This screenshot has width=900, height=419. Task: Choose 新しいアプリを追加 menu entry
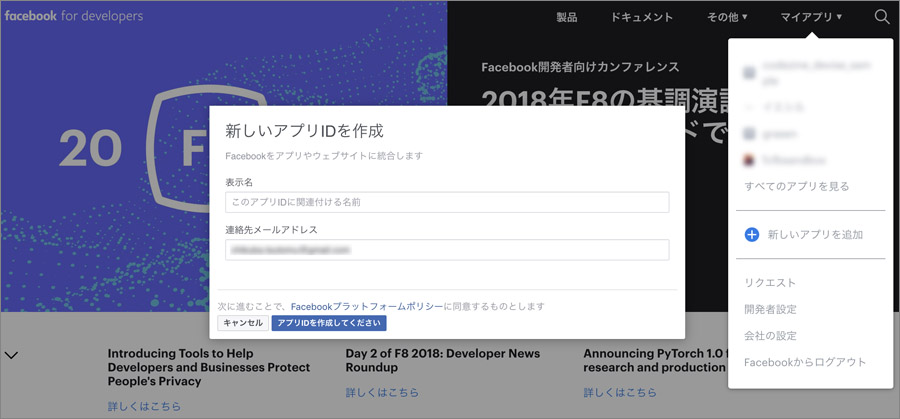pyautogui.click(x=815, y=234)
